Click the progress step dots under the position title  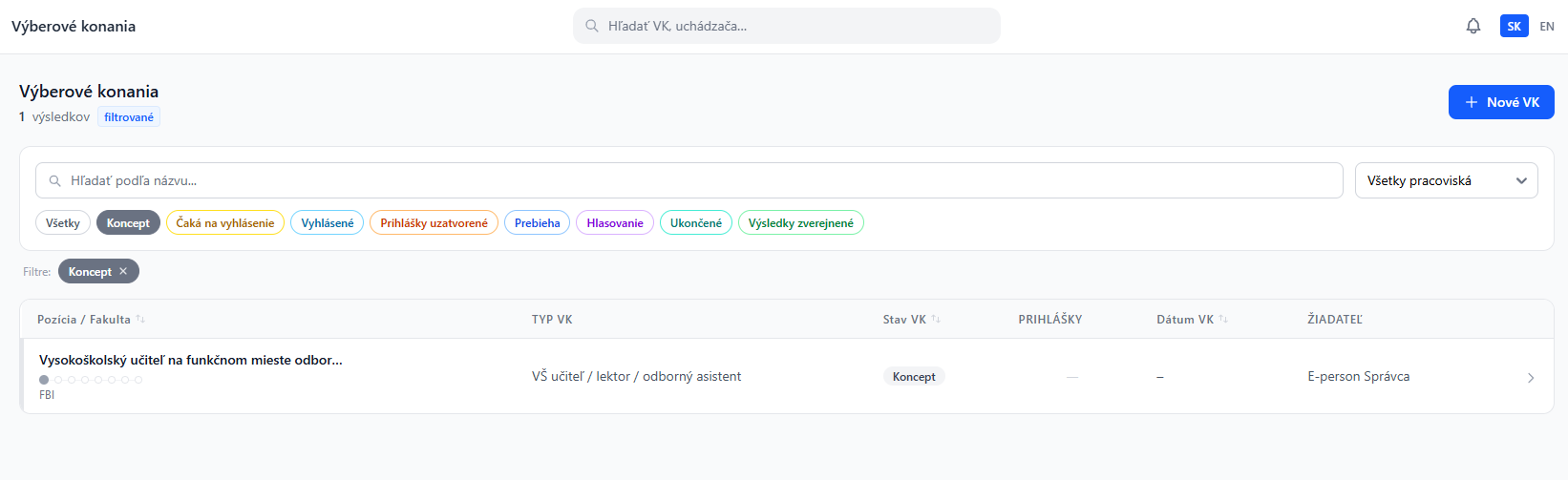point(91,380)
